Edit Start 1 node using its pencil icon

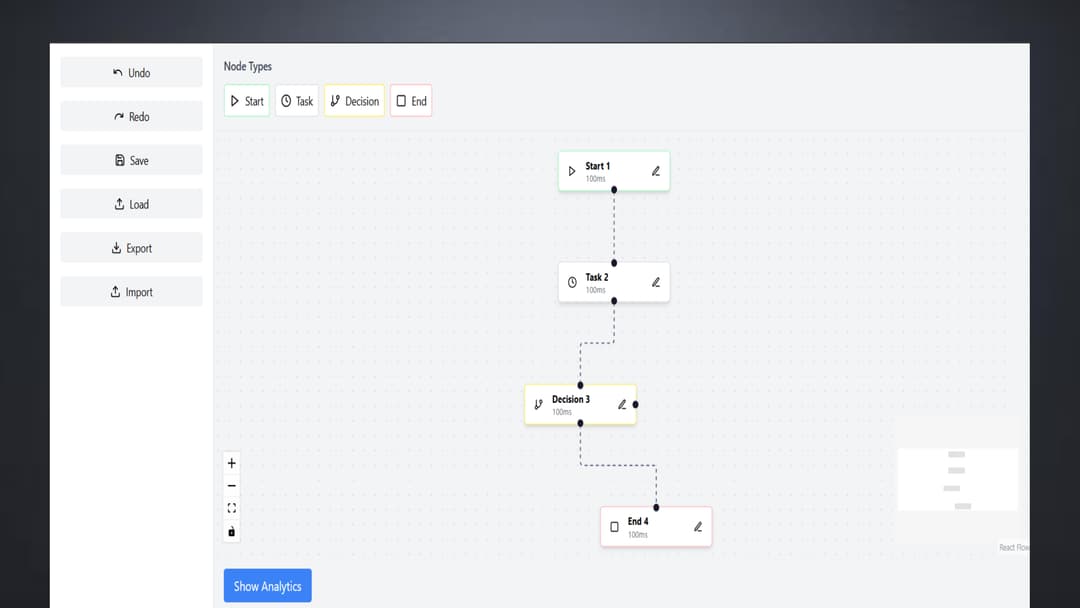655,171
